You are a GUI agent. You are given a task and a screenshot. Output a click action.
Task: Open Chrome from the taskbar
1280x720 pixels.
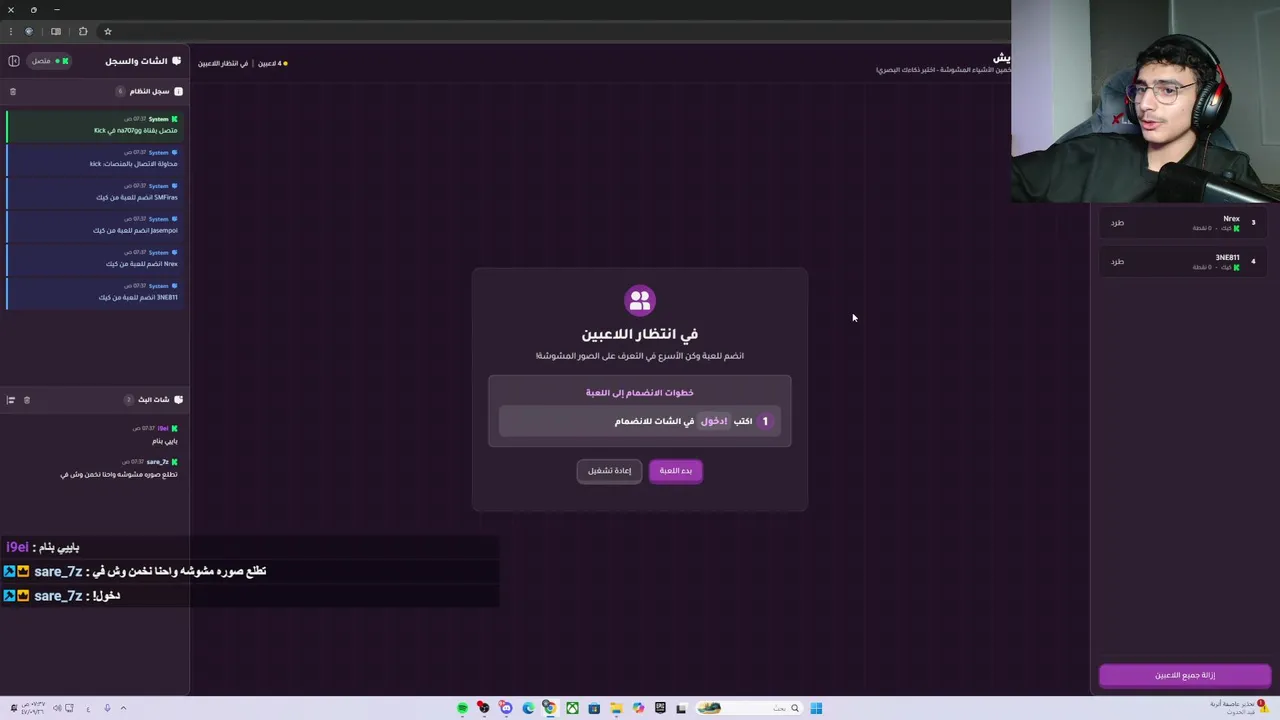tap(549, 708)
